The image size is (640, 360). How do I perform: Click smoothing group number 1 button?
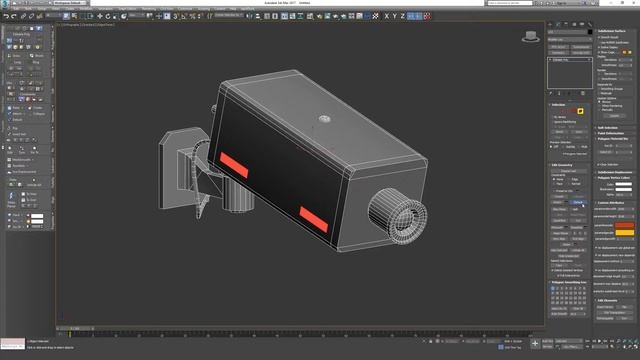coord(553,288)
